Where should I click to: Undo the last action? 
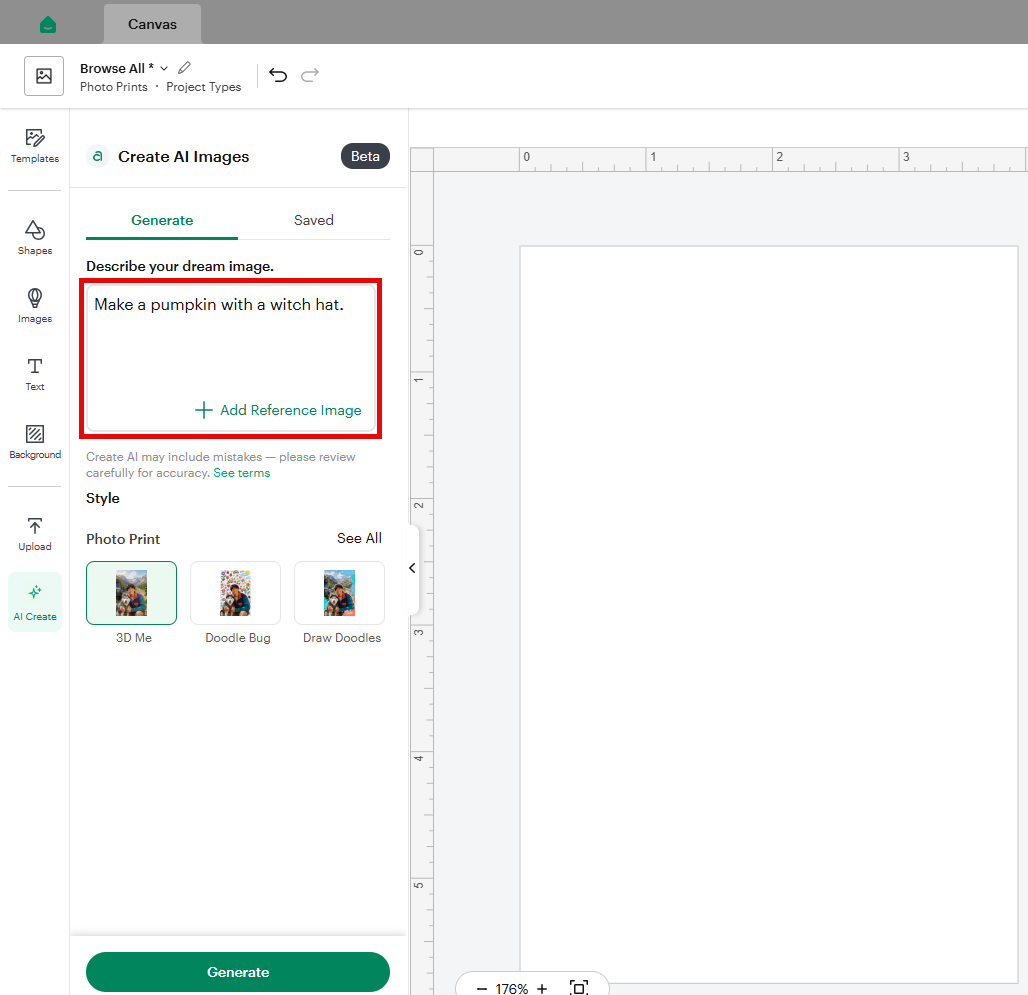pos(278,75)
